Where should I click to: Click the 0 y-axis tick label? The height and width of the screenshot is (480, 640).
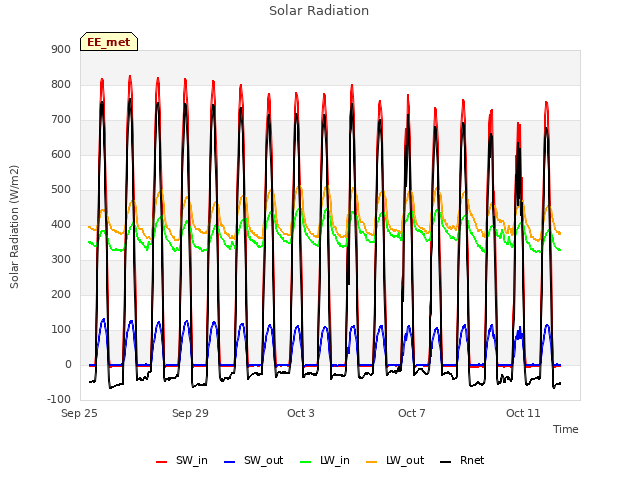click(68, 365)
